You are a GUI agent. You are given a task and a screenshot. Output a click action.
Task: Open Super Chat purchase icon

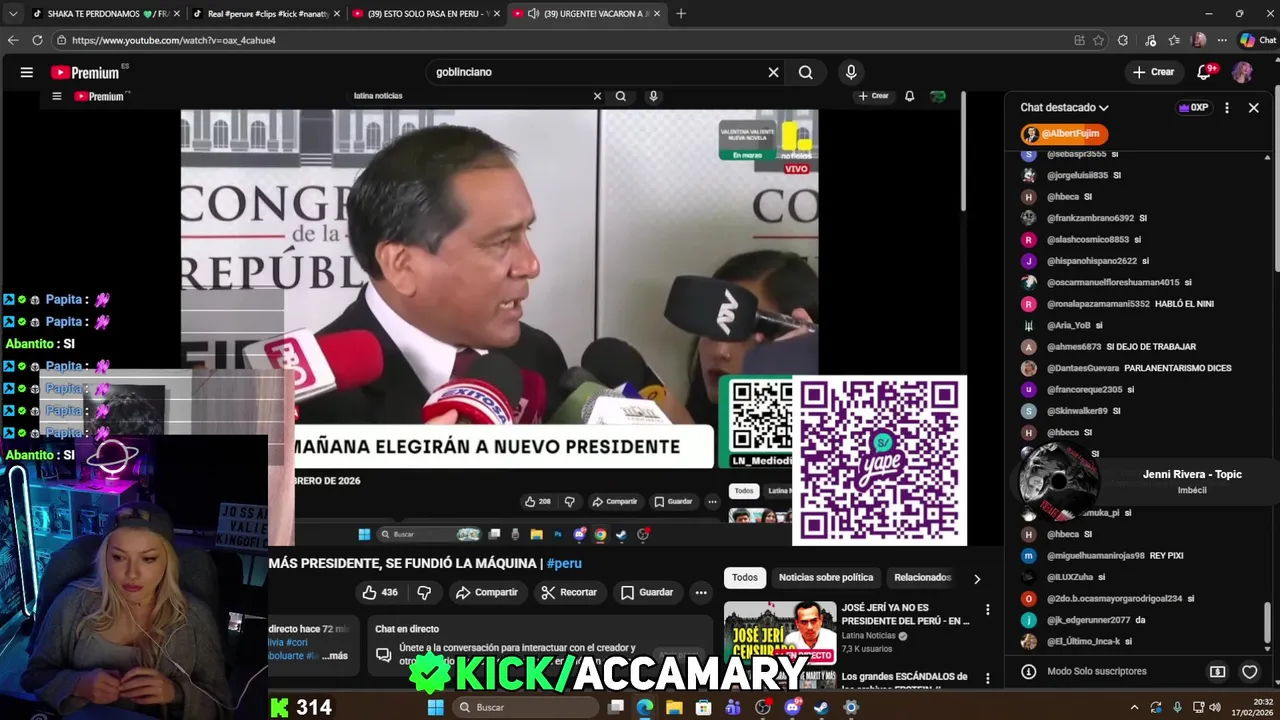[x=1217, y=672]
